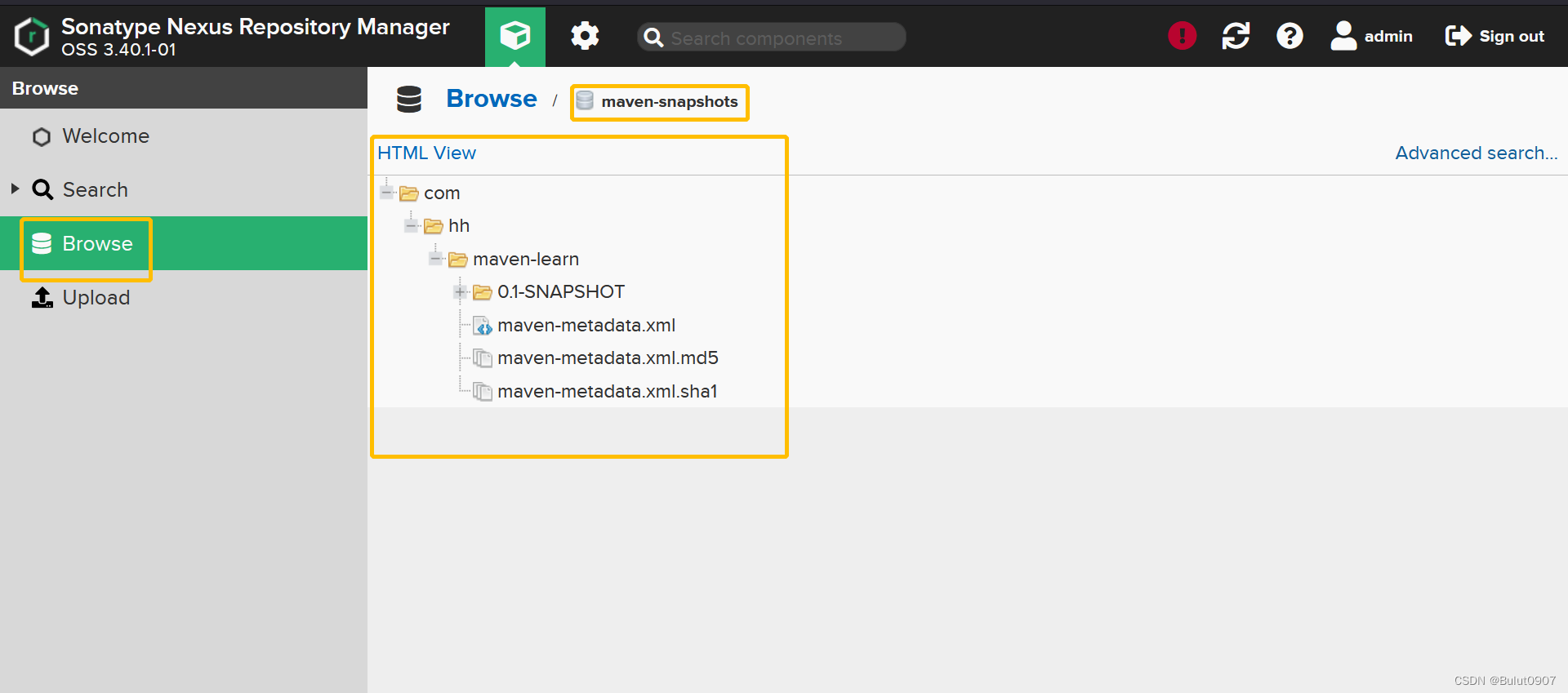Click the maven-metadata.xml file icon
Screen dimensions: 1568x693
pyautogui.click(x=483, y=326)
